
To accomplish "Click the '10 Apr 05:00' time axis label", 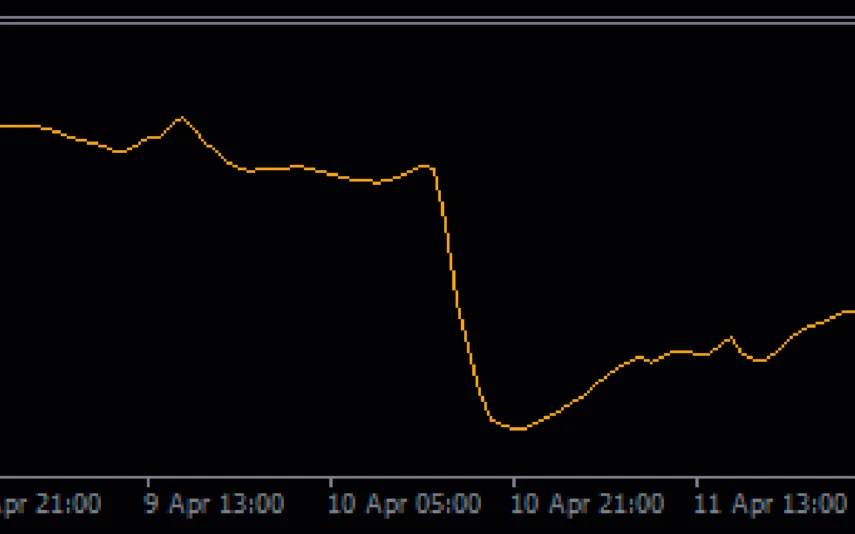I will click(404, 503).
